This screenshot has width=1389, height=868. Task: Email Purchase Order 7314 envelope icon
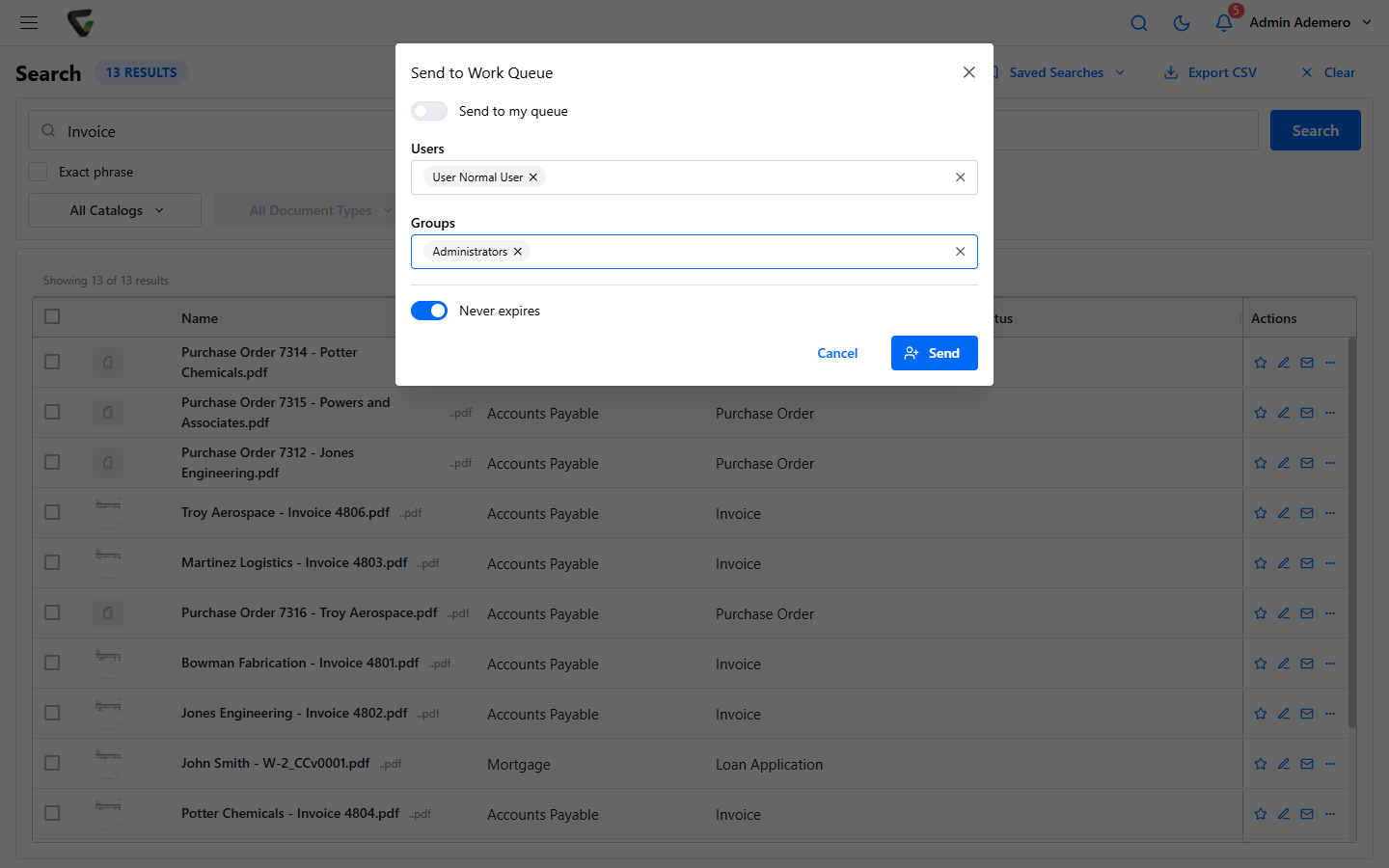tap(1307, 363)
